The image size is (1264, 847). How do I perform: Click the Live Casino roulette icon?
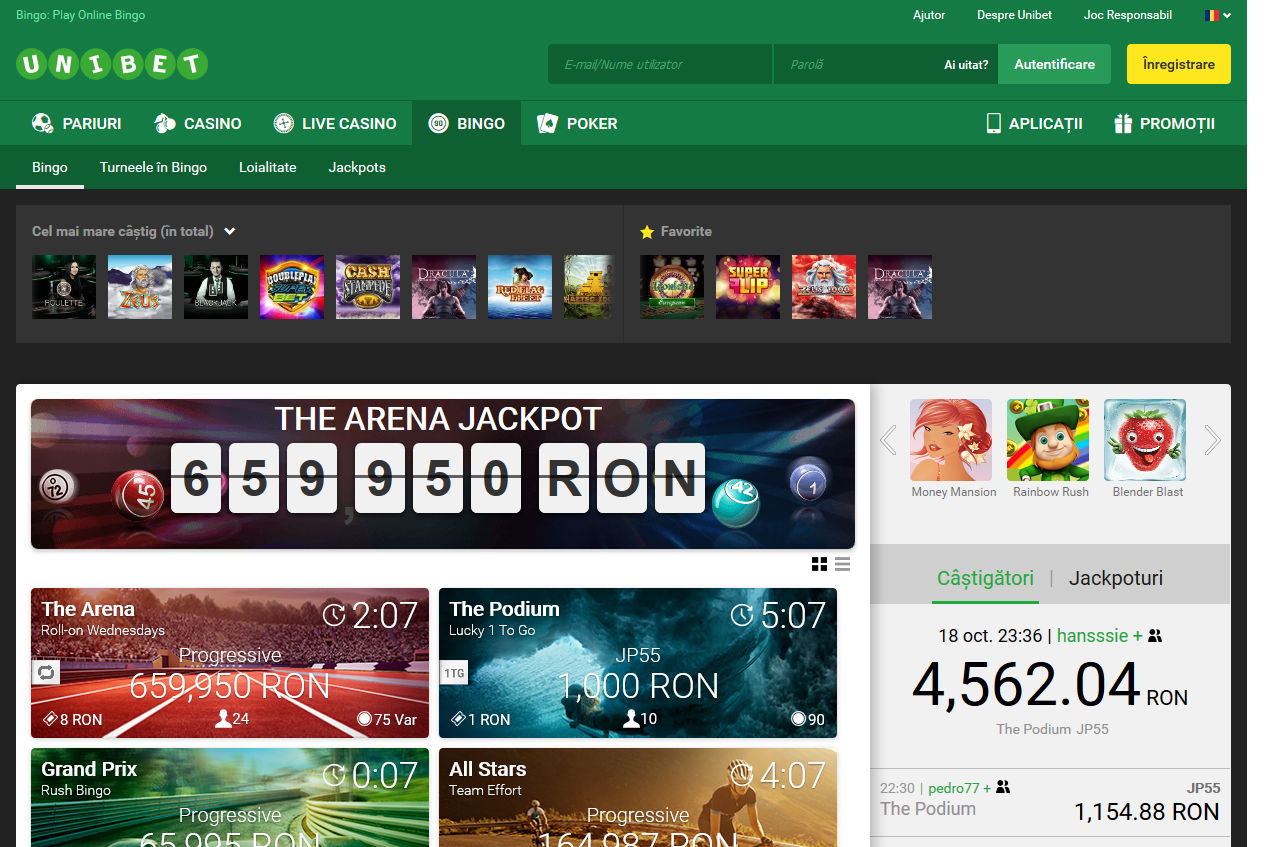tap(284, 124)
